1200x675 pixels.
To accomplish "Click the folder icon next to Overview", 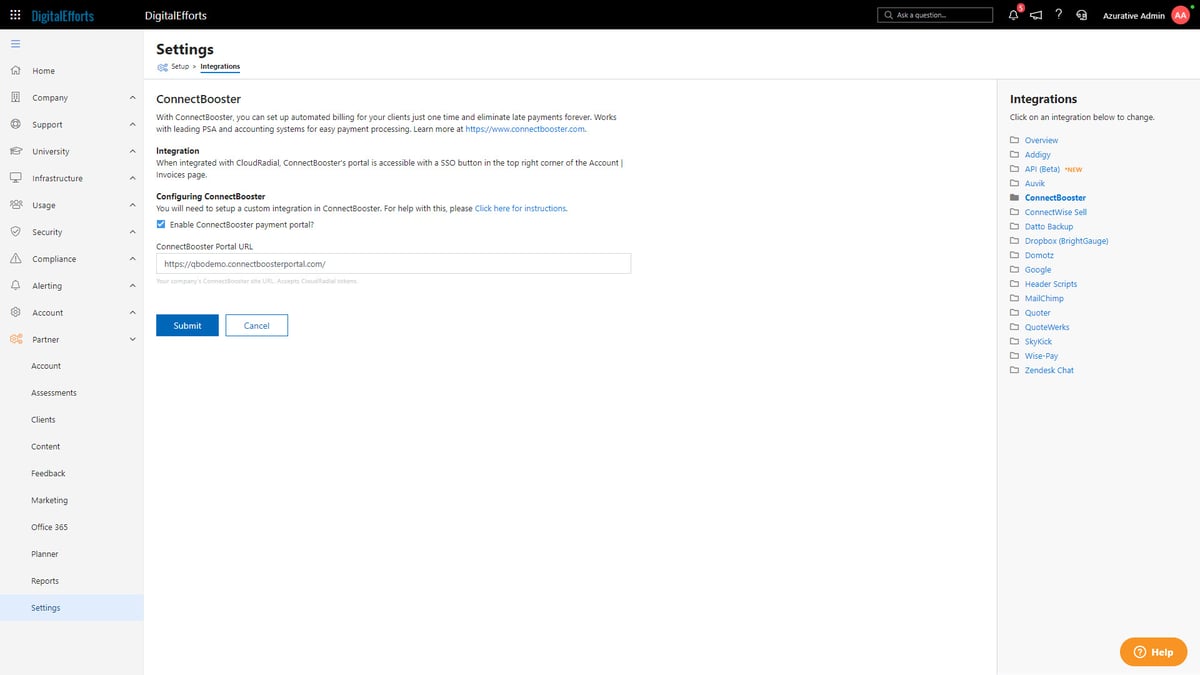I will [x=1014, y=141].
